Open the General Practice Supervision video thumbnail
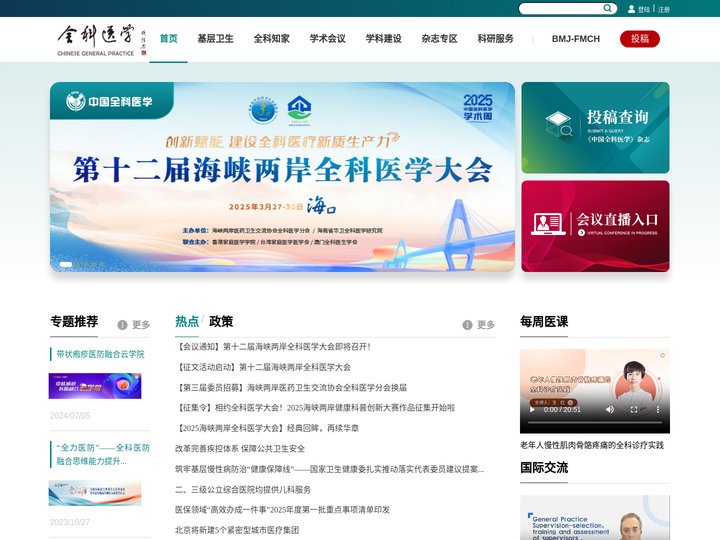 pyautogui.click(x=595, y=518)
